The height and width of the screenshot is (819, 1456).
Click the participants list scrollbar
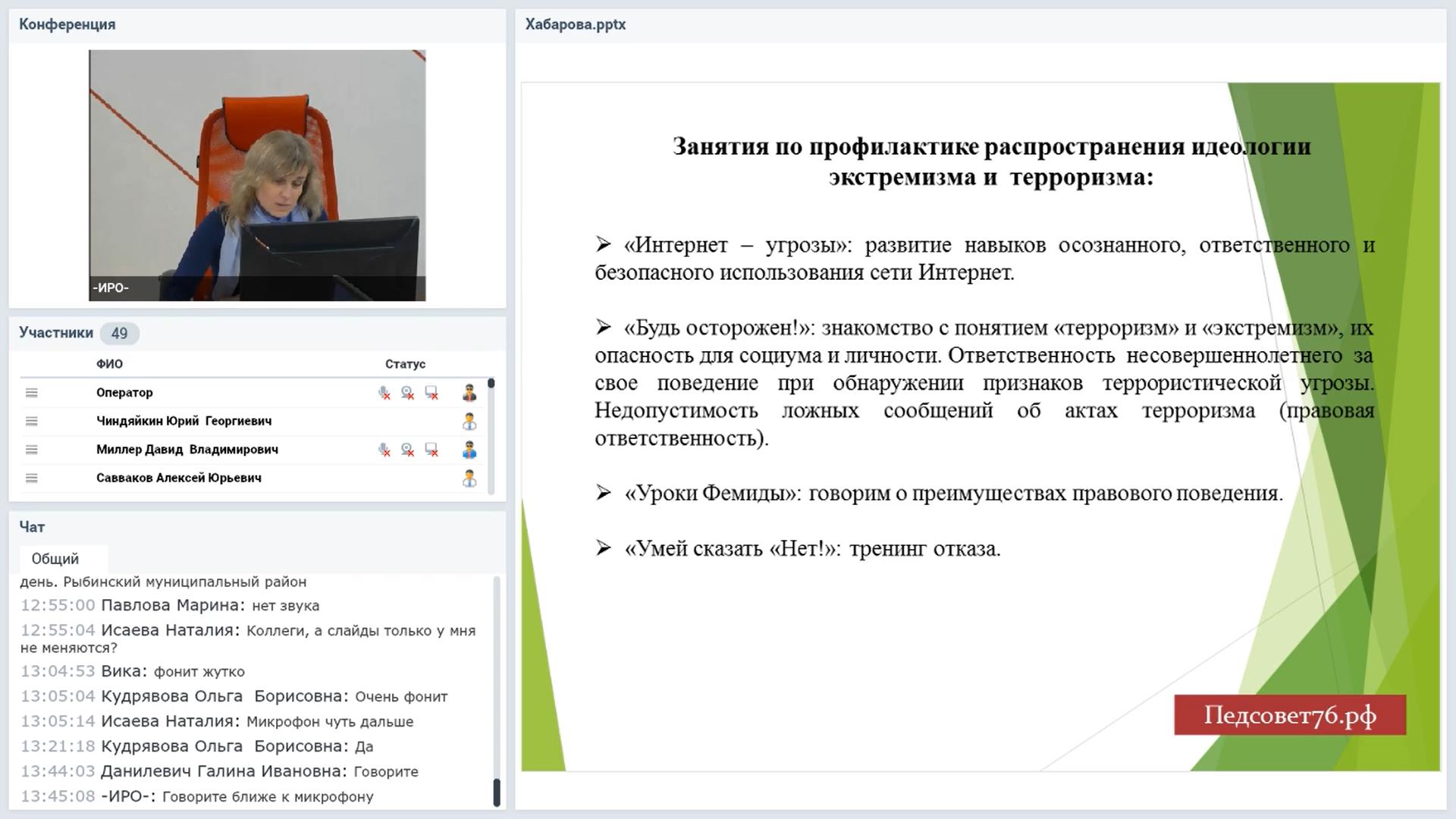[x=491, y=435]
